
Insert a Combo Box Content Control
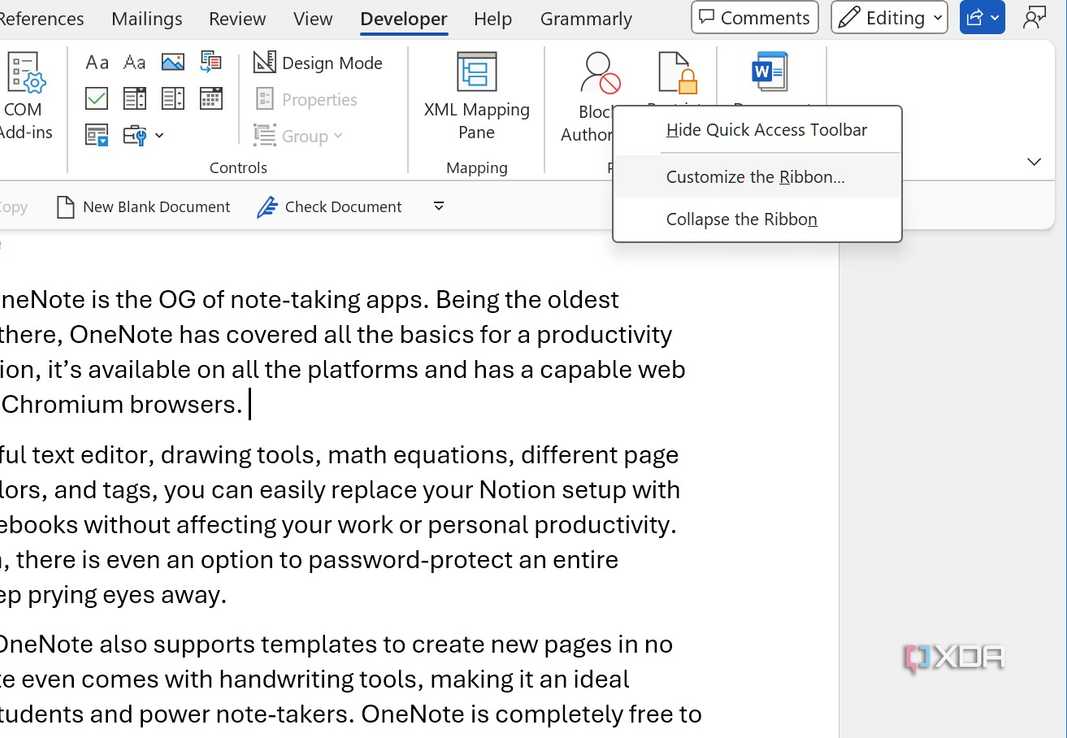(134, 99)
